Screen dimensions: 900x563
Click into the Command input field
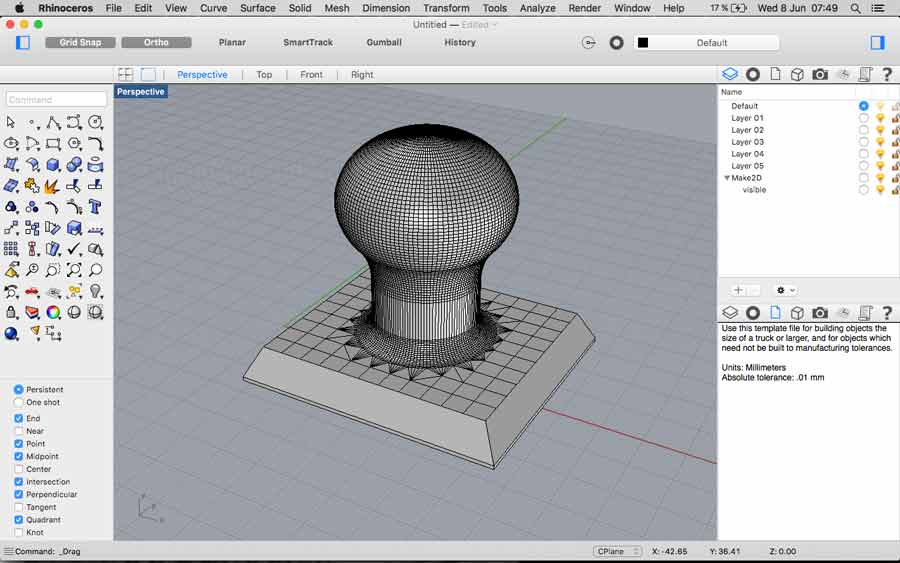tap(56, 99)
